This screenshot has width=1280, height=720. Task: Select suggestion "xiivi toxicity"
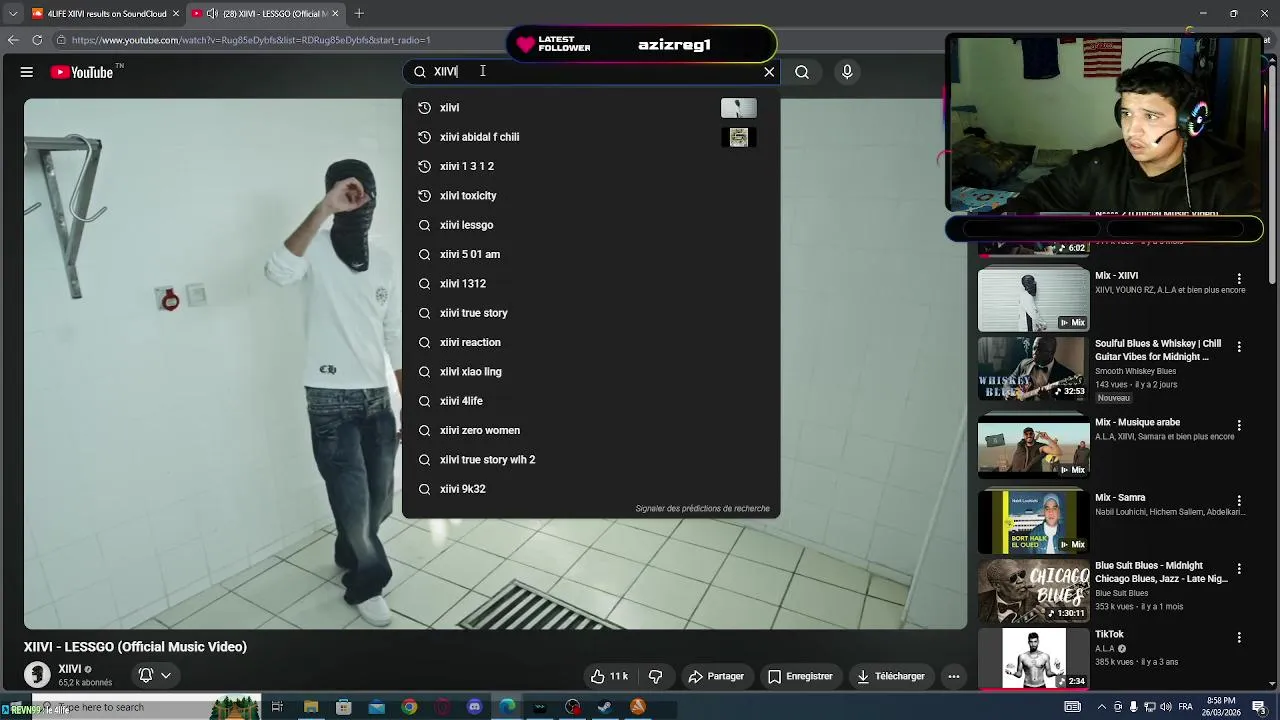click(590, 196)
